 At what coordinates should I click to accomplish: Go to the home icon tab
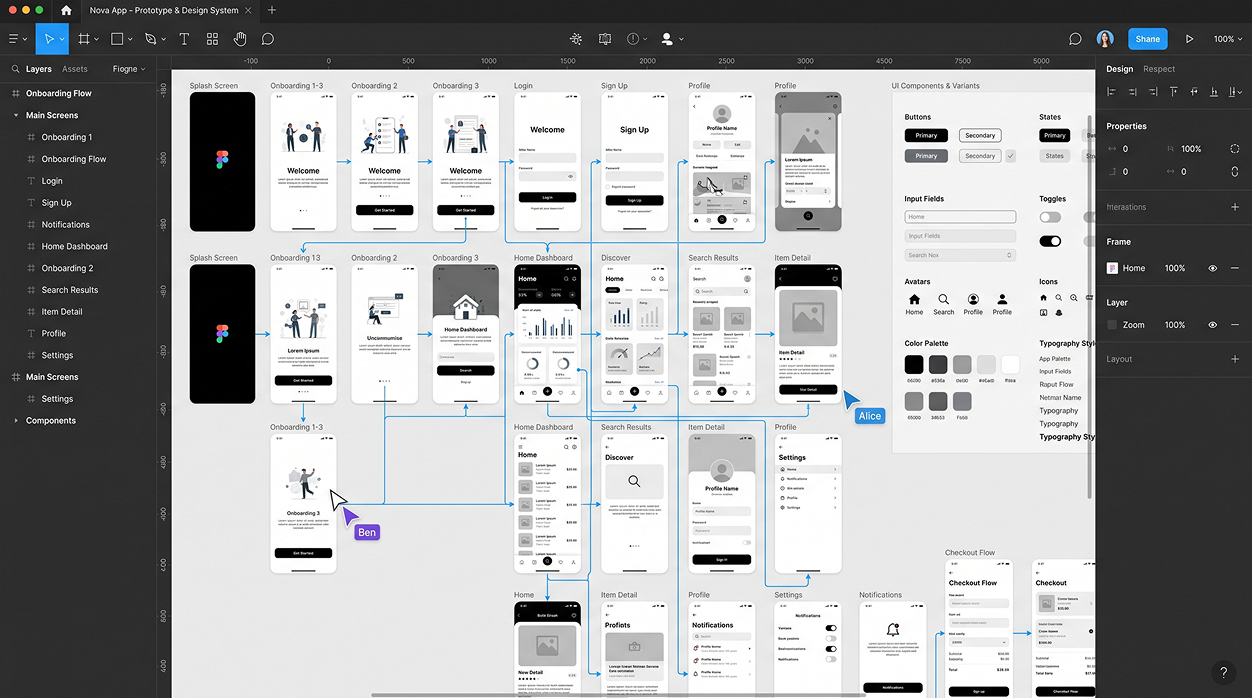click(x=66, y=11)
